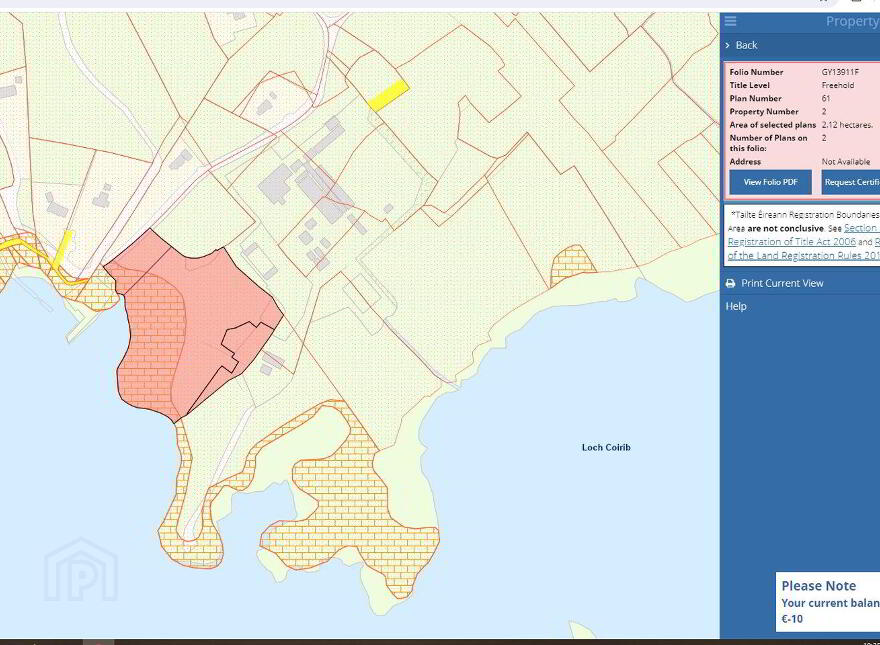This screenshot has width=880, height=645.
Task: Click the Property Number label
Action: [764, 112]
